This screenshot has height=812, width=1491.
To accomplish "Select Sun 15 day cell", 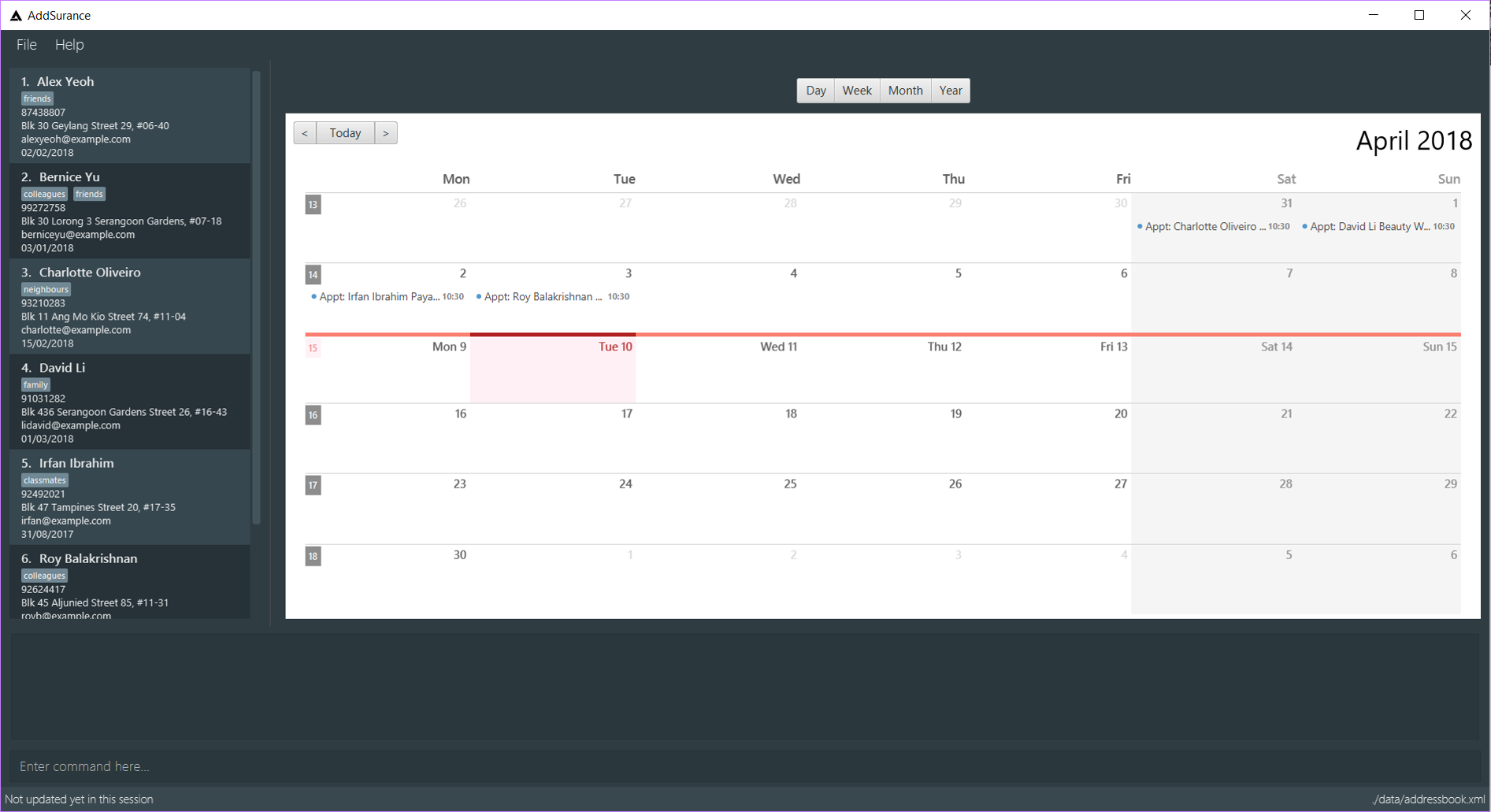I will 1379,369.
